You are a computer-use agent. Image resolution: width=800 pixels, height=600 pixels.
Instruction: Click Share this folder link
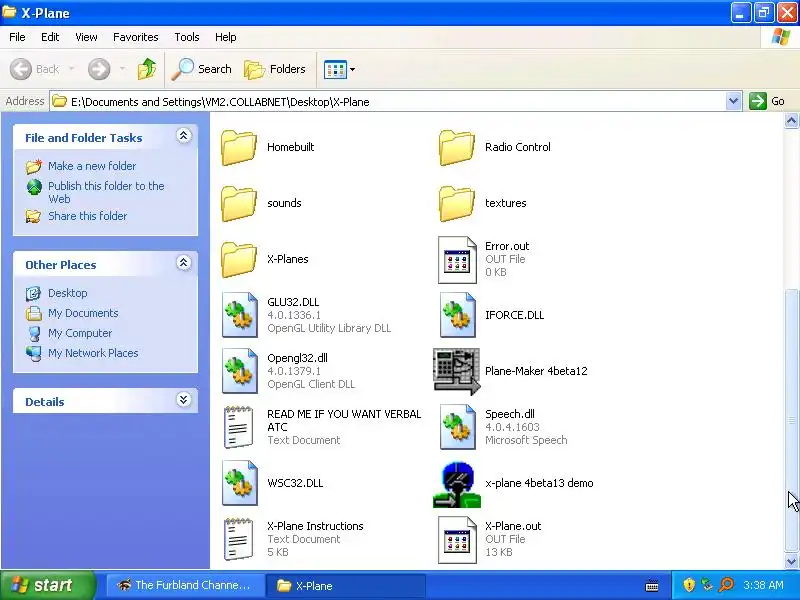pos(87,216)
